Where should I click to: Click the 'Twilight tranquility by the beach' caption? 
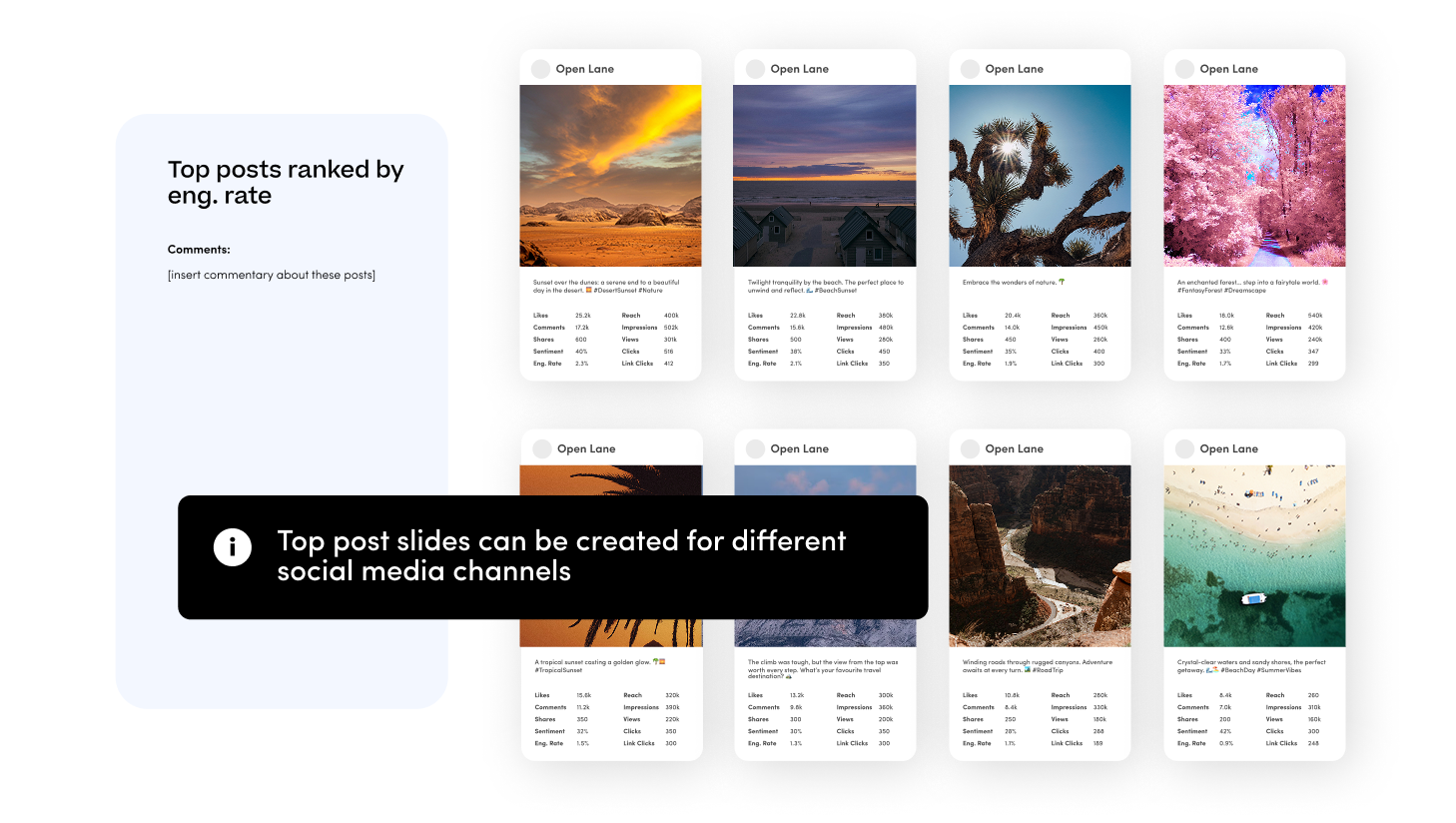click(x=825, y=286)
